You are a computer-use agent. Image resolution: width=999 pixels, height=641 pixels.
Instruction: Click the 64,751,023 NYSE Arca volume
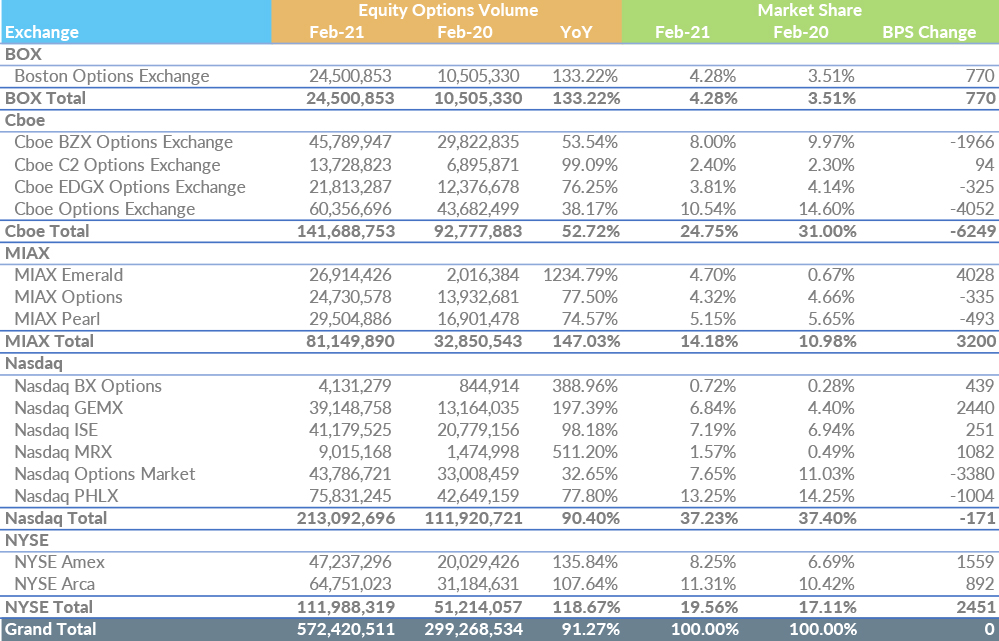tap(350, 584)
